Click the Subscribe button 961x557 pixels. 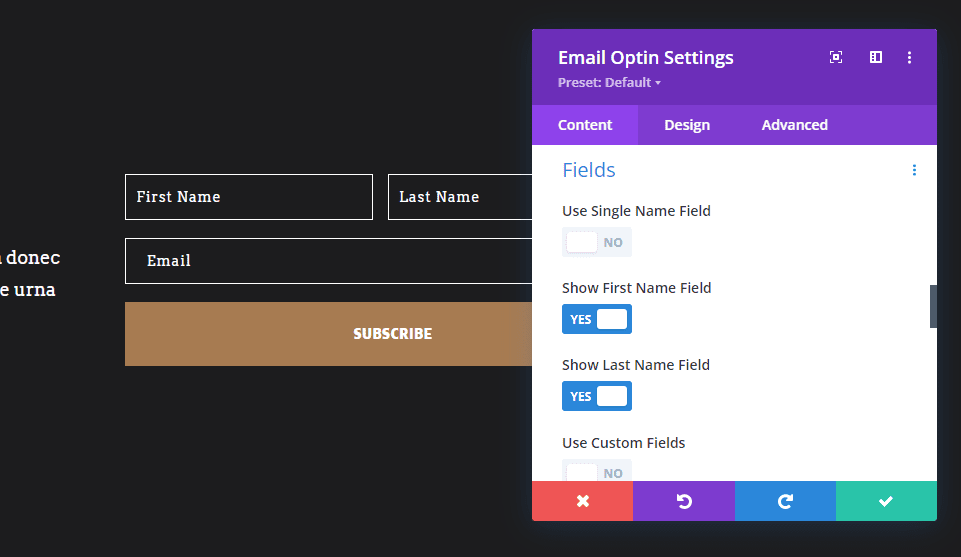tap(330, 334)
